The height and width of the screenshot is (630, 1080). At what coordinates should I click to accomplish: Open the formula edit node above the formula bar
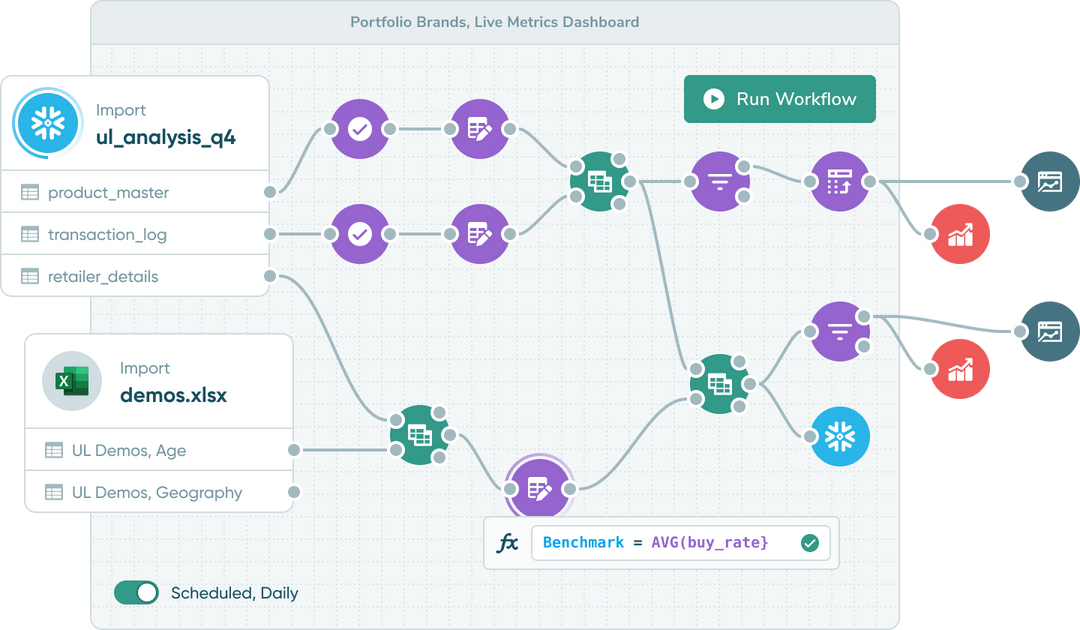(x=539, y=488)
